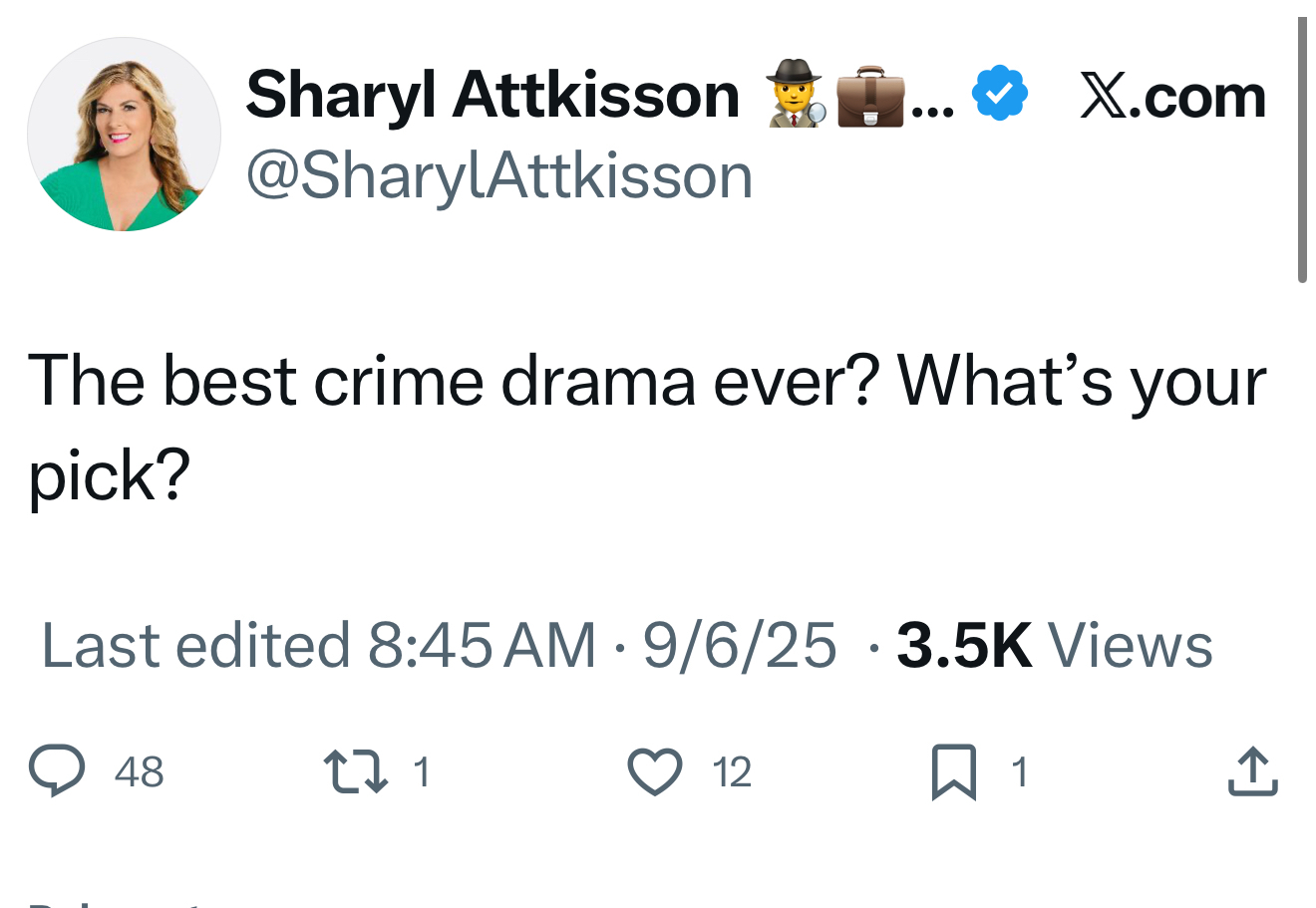
Task: Open the 3.5K Views analytics
Action: coord(1054,645)
